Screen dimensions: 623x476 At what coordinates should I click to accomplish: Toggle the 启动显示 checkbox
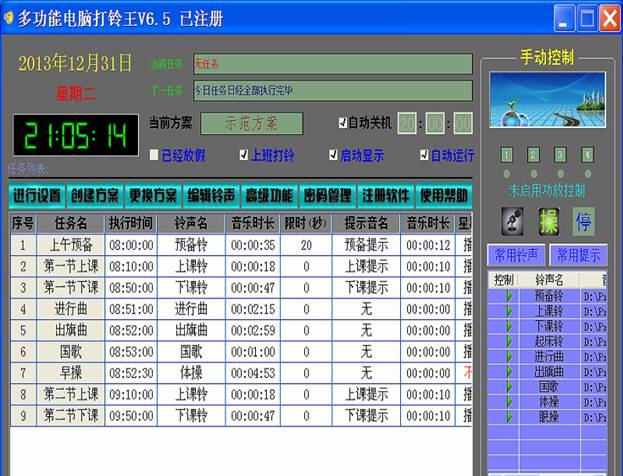click(x=333, y=155)
